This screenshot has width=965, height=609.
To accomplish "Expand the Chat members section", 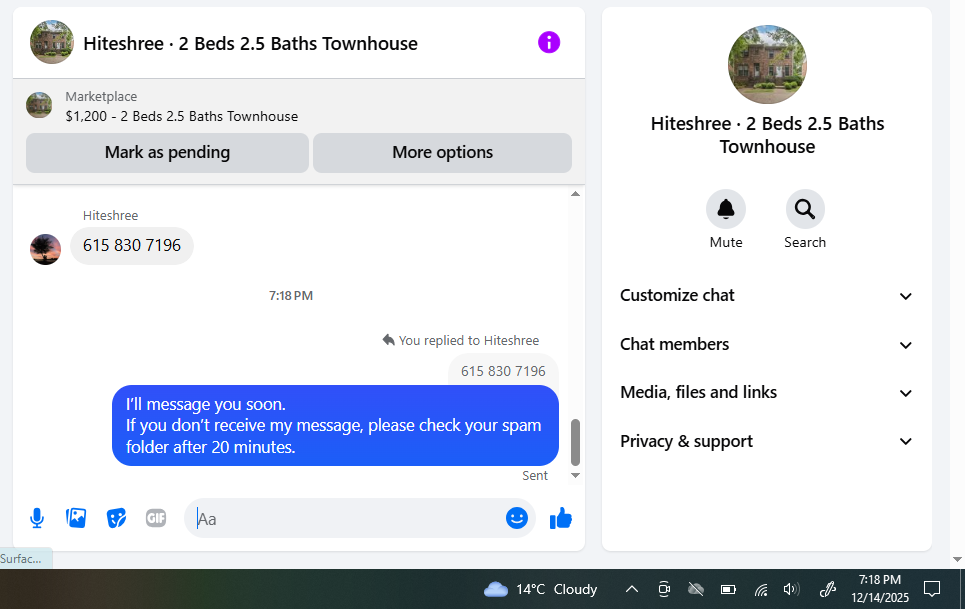I will tap(766, 344).
